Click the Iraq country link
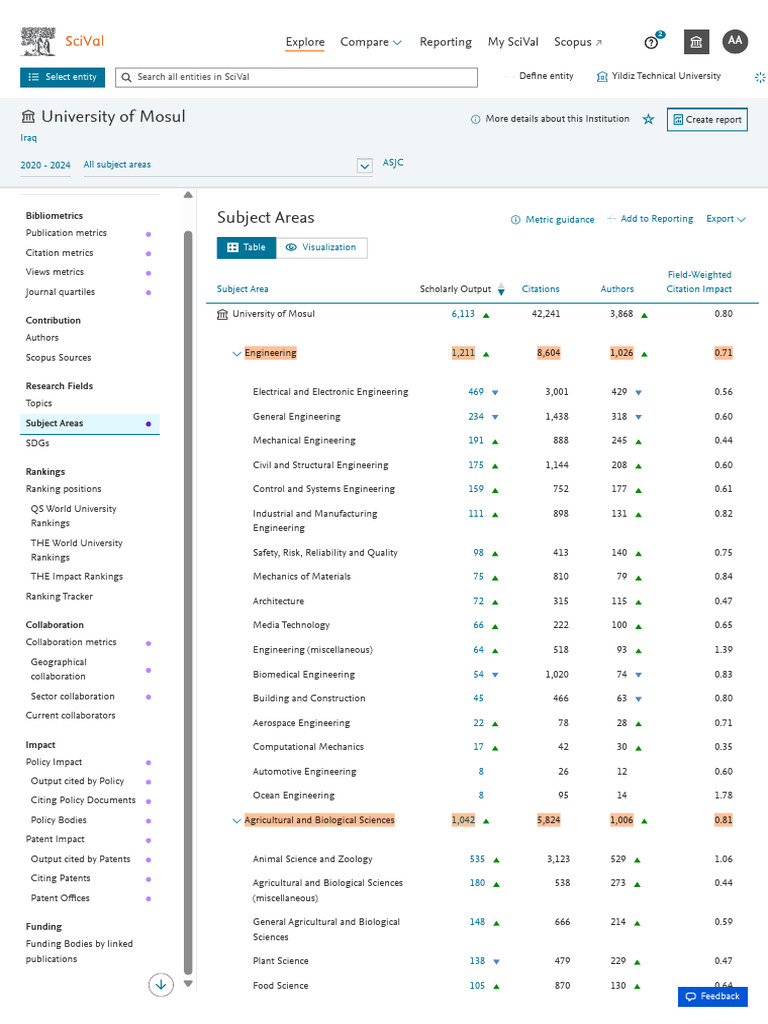768x1024 pixels. click(29, 138)
